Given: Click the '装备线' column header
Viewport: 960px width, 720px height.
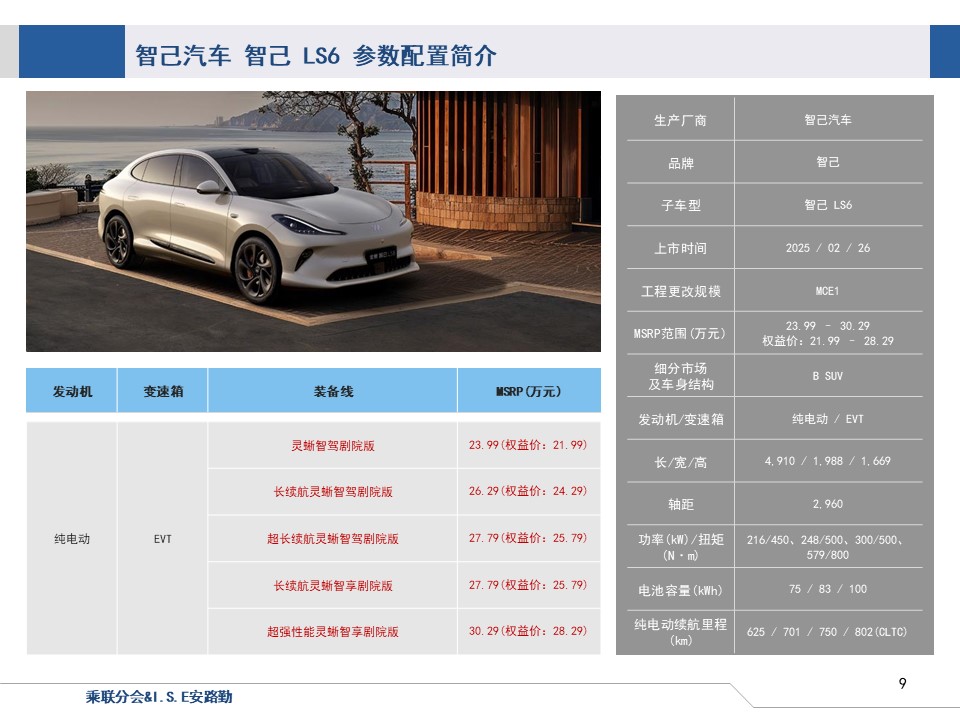Looking at the screenshot, I should click(333, 391).
